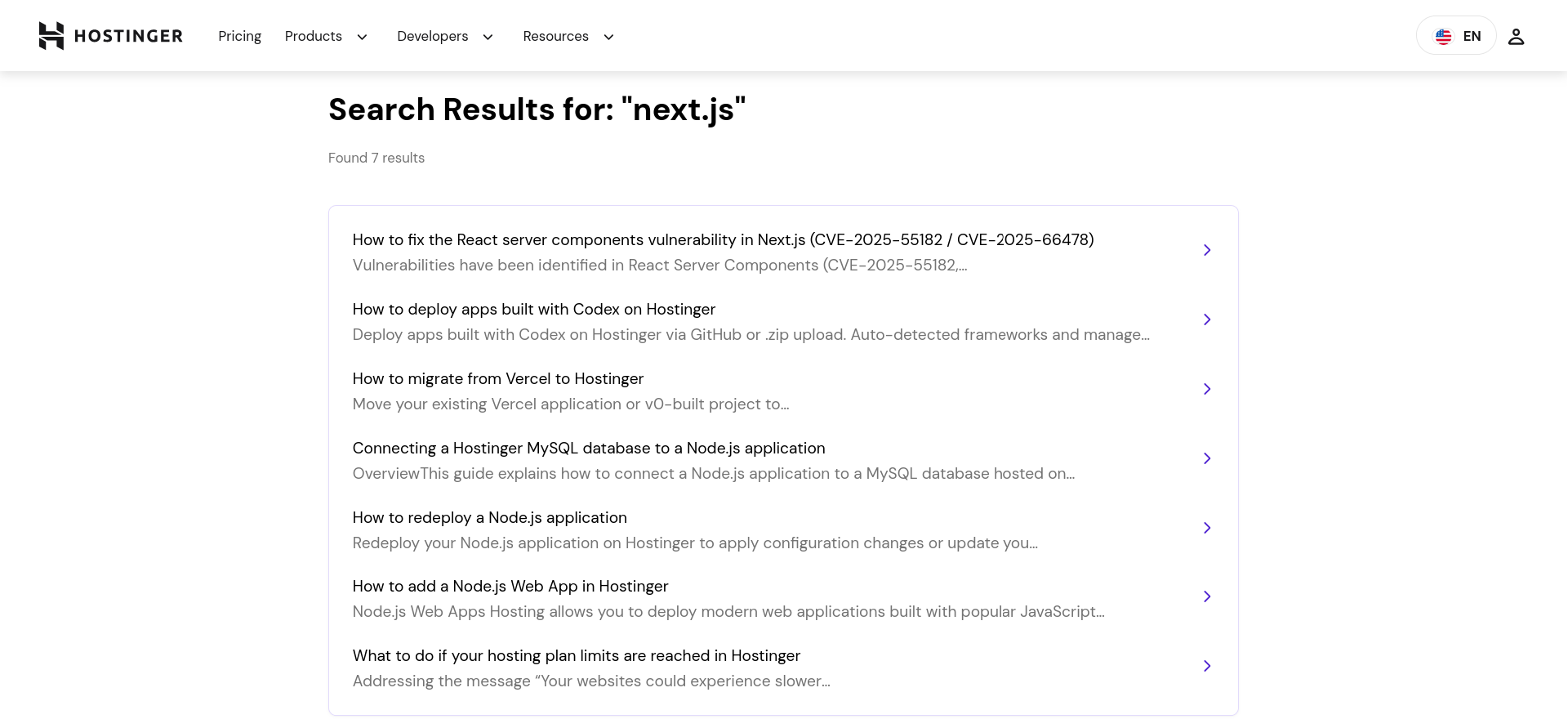Expand the Resources dropdown chevron
This screenshot has height=728, width=1568.
pos(608,37)
